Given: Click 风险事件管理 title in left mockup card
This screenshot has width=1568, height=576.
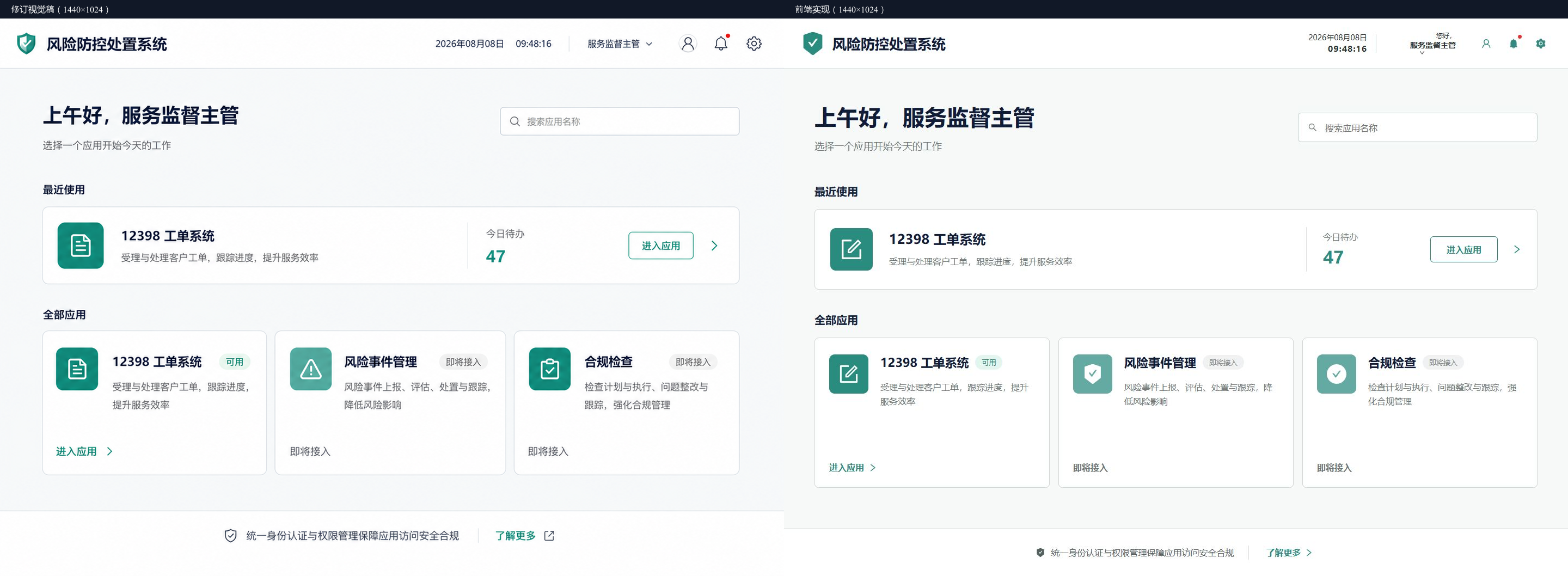Looking at the screenshot, I should [381, 361].
